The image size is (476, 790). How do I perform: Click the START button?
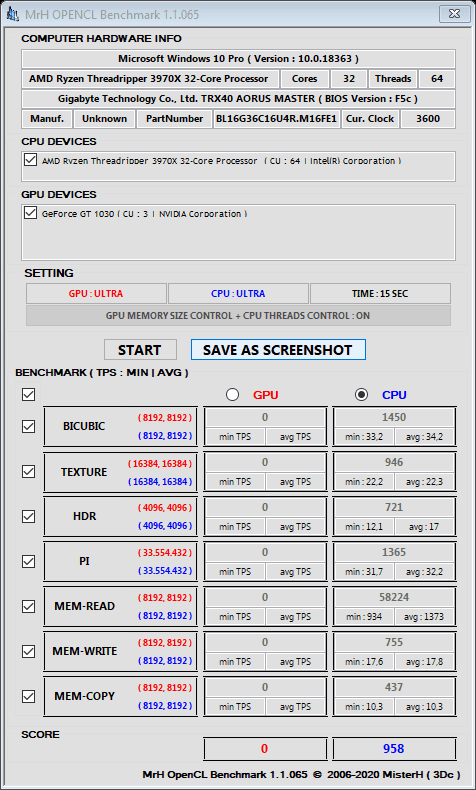141,350
